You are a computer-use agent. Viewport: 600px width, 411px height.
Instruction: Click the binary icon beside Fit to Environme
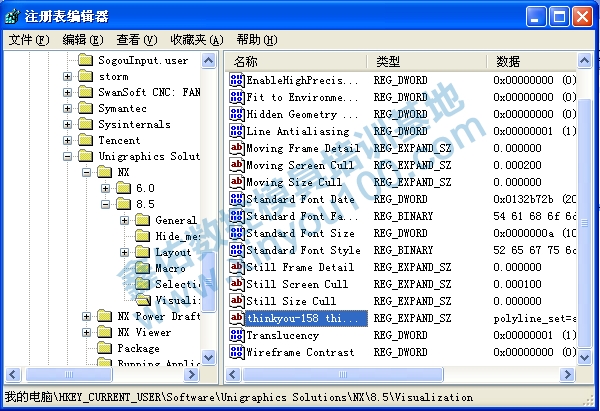click(x=236, y=97)
